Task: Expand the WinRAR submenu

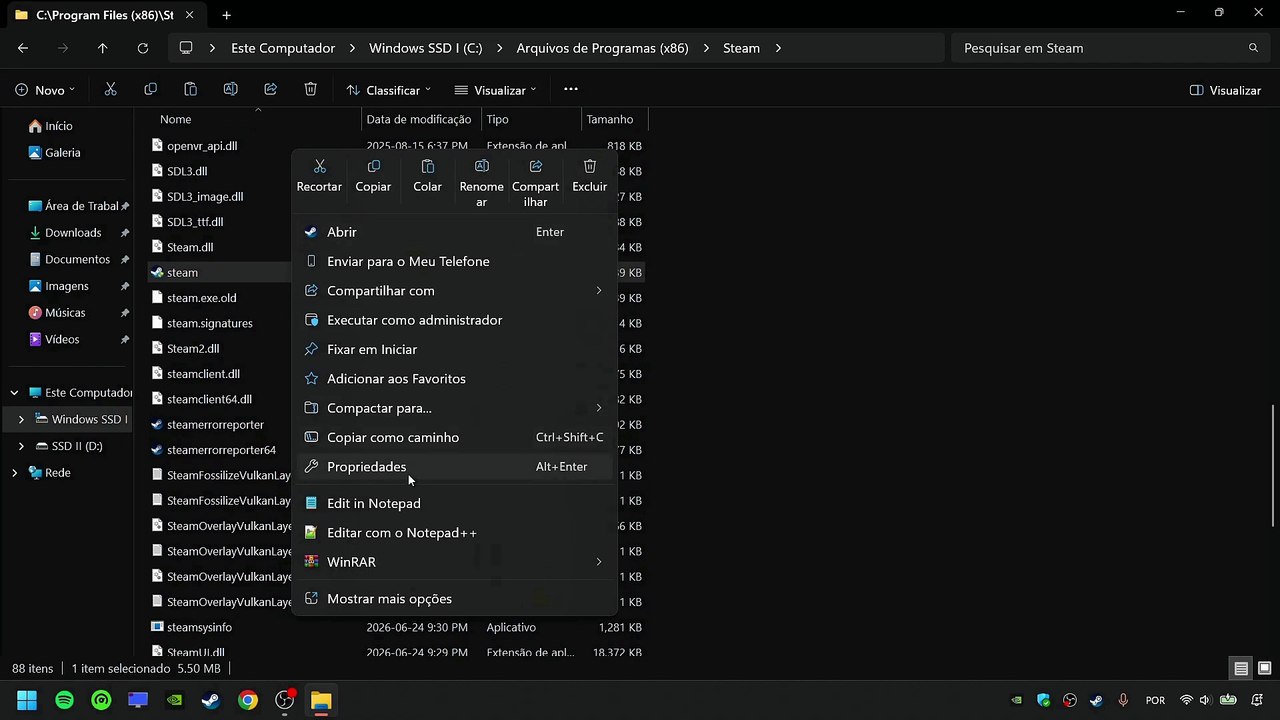Action: 454,562
